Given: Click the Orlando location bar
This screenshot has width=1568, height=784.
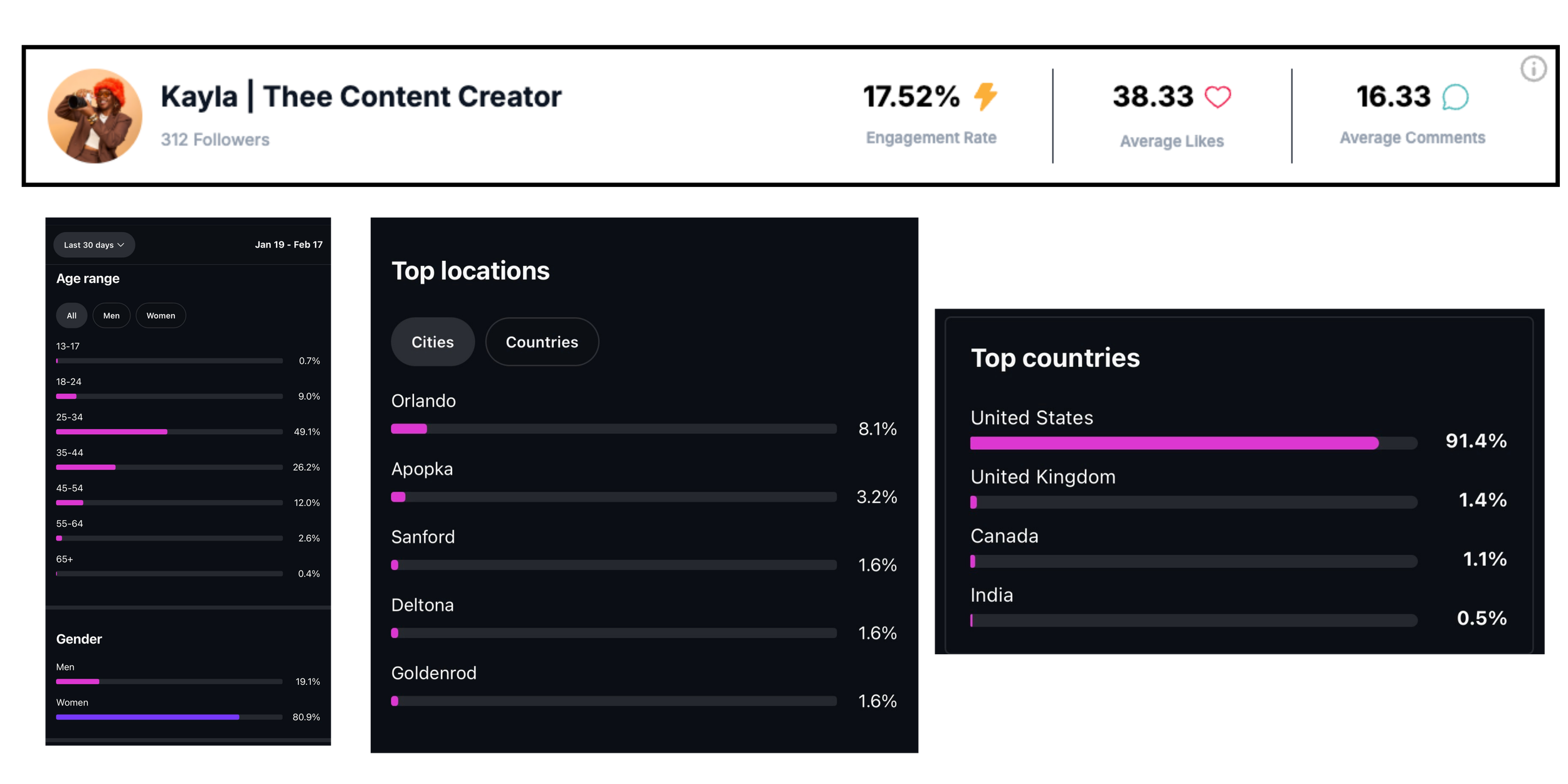Looking at the screenshot, I should pos(613,429).
